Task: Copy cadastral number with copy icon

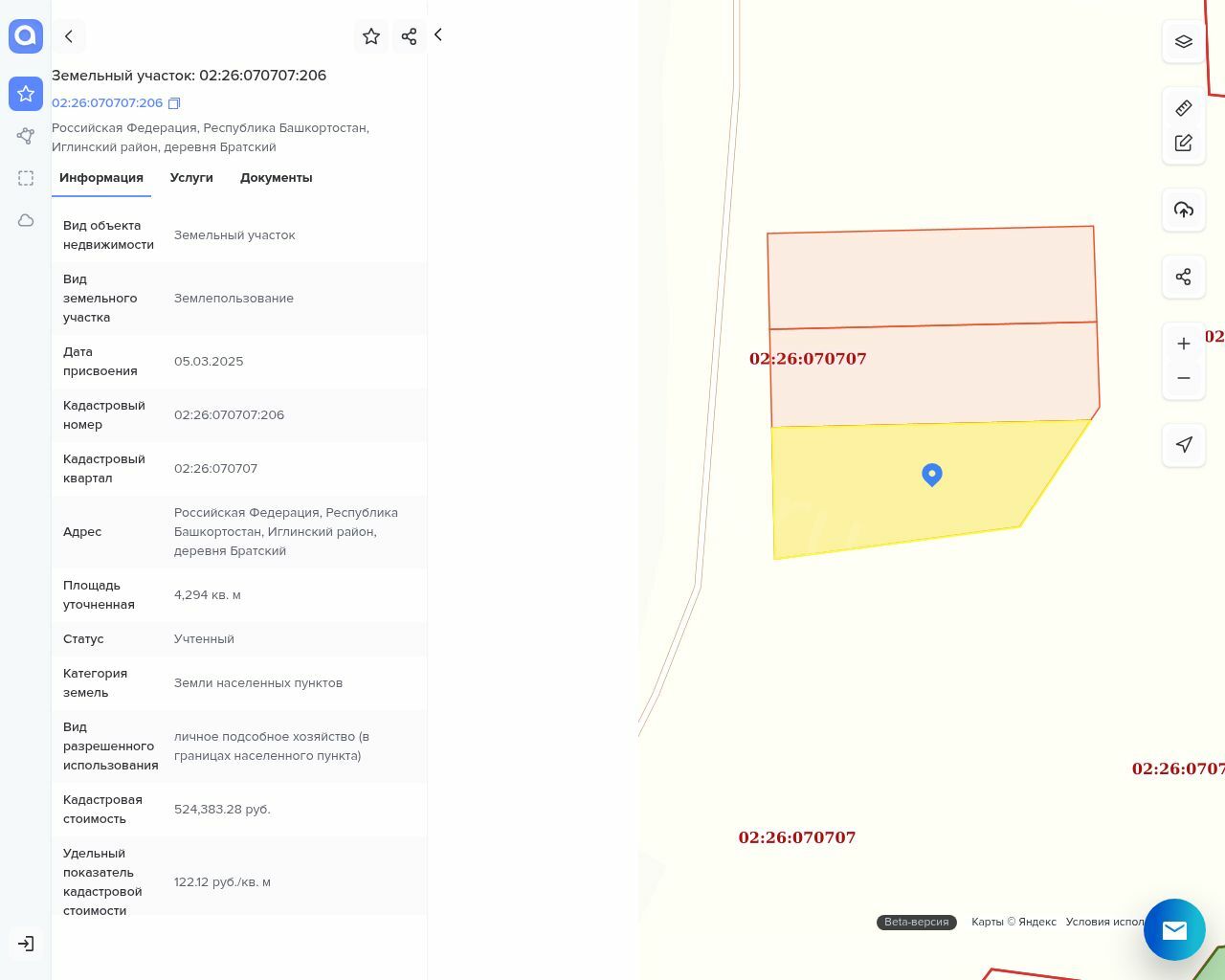Action: coord(174,103)
